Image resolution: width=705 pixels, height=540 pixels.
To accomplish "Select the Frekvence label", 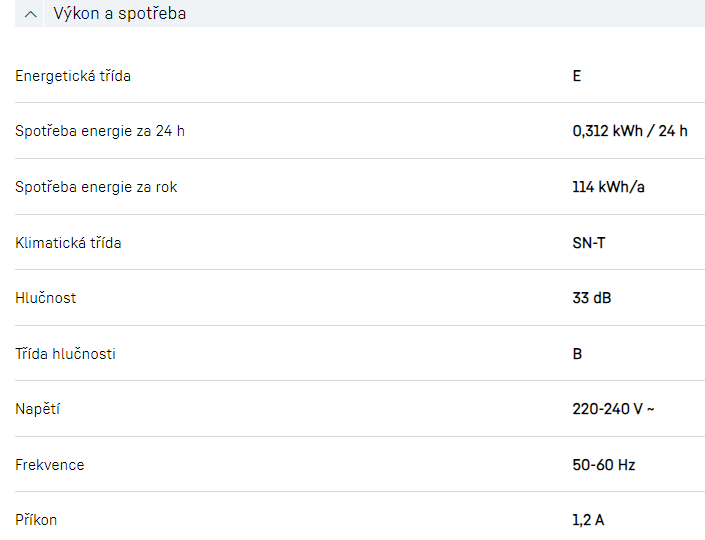I will click(50, 465).
